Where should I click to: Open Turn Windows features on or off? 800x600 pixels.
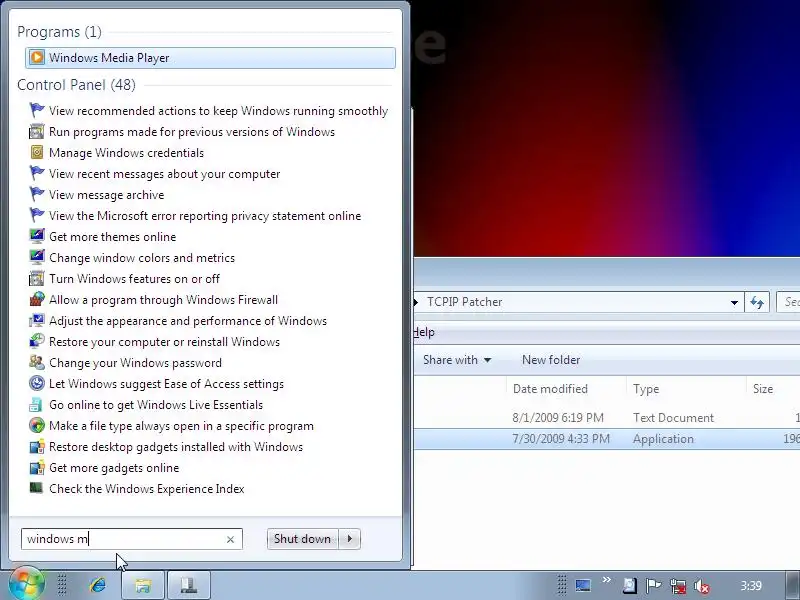click(x=134, y=279)
